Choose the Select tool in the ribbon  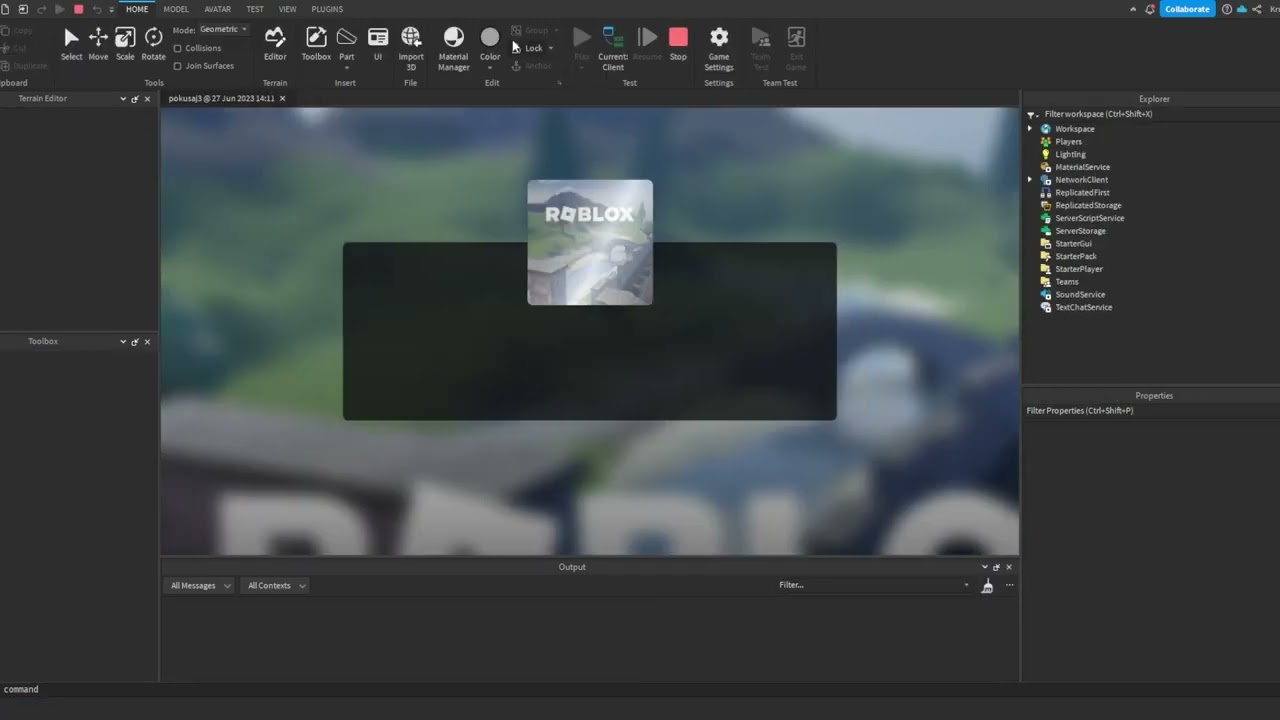(71, 44)
